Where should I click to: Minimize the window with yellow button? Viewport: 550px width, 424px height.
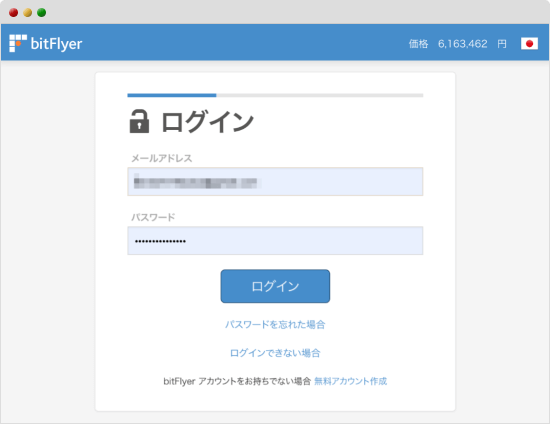[27, 13]
